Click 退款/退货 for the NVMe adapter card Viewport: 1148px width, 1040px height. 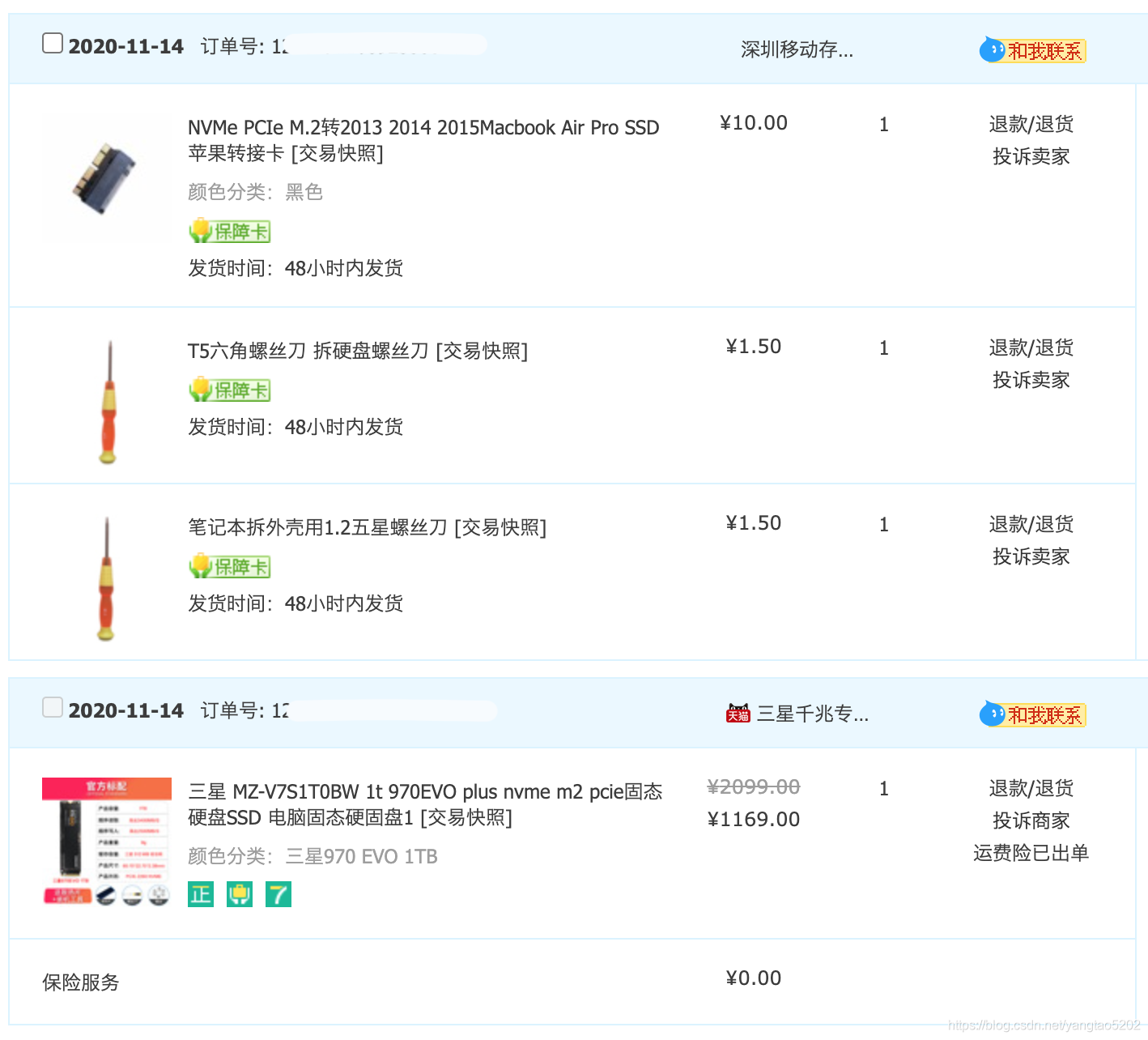[1031, 124]
